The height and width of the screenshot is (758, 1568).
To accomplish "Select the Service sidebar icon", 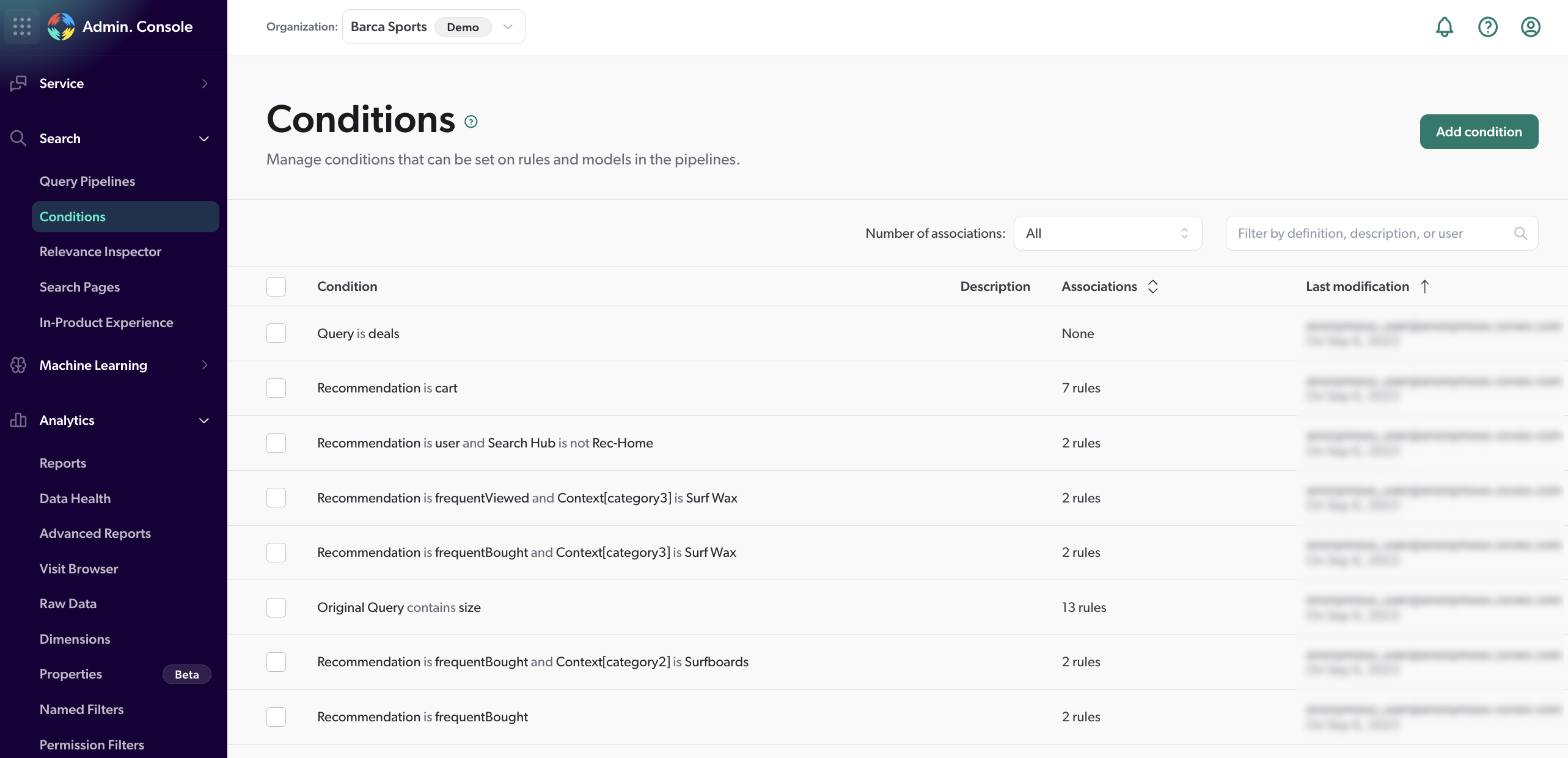I will pyautogui.click(x=18, y=83).
